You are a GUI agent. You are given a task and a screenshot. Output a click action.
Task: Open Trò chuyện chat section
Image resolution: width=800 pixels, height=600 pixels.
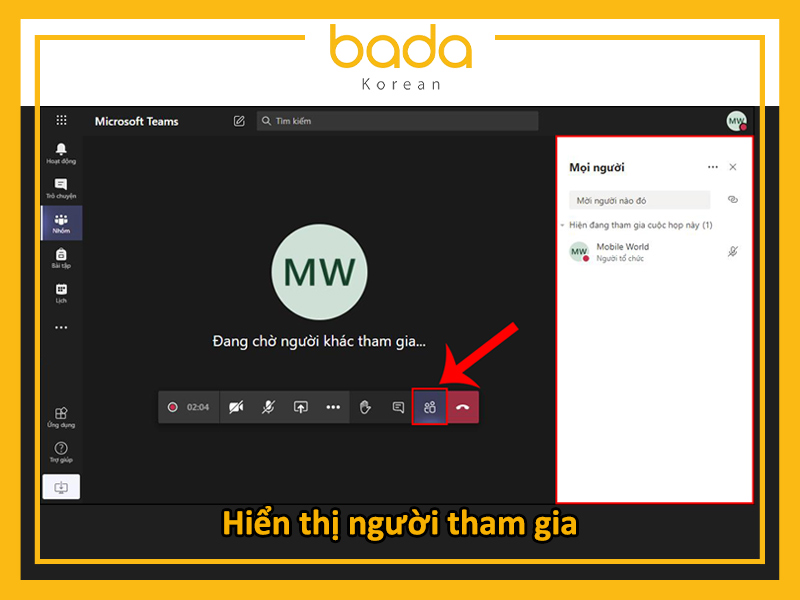[x=61, y=188]
